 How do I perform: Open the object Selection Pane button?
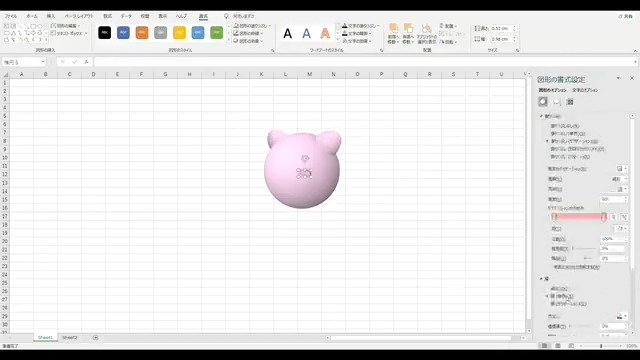click(427, 33)
